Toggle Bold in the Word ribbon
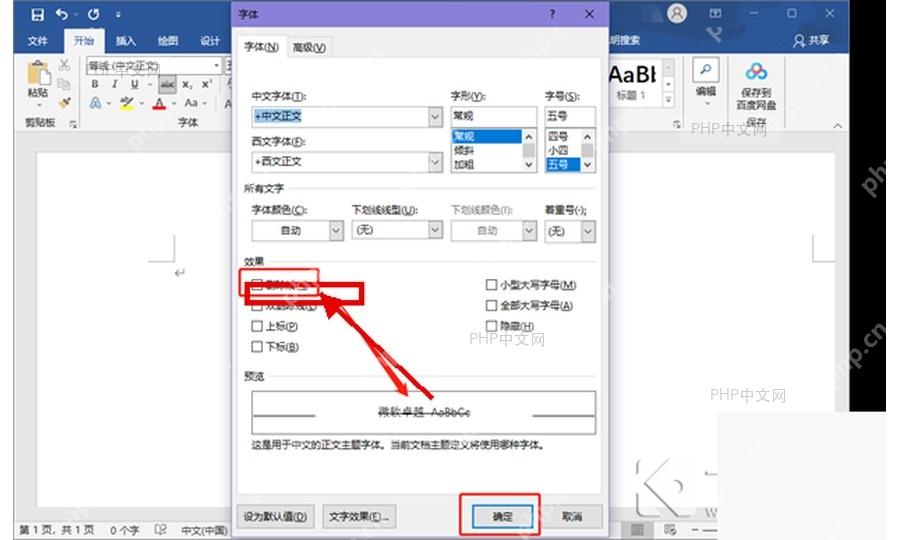The image size is (900, 540). pos(95,84)
